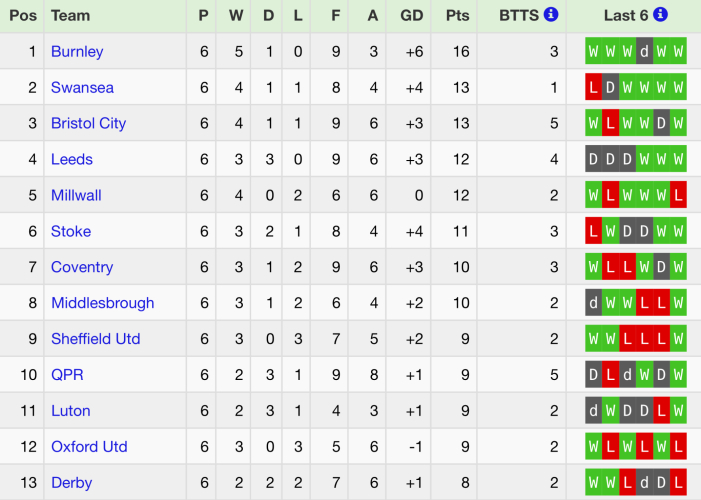The width and height of the screenshot is (701, 500).
Task: Open Sheffield Utd team link
Action: coord(95,339)
